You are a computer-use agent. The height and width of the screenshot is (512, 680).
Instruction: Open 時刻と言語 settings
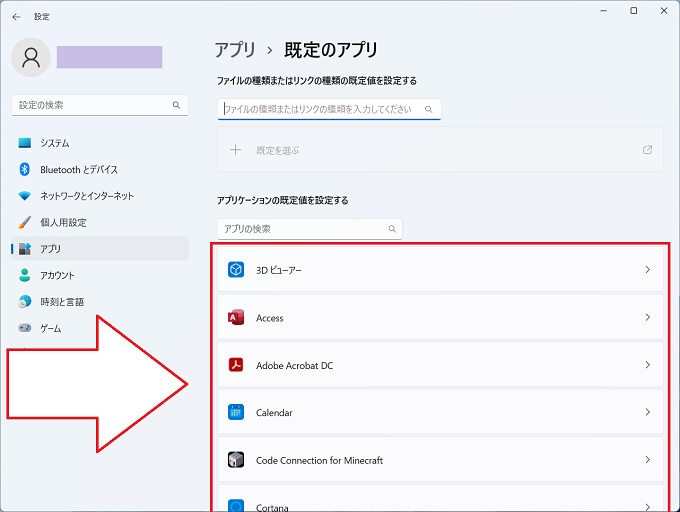pos(100,301)
